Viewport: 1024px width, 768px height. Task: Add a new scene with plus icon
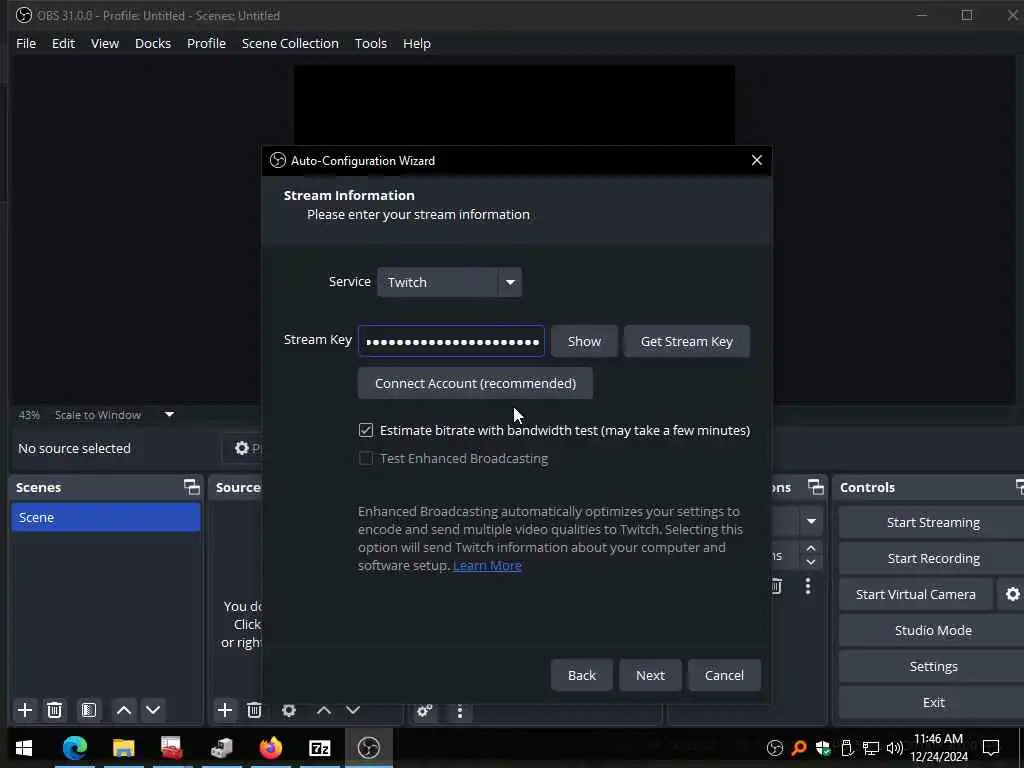click(25, 710)
